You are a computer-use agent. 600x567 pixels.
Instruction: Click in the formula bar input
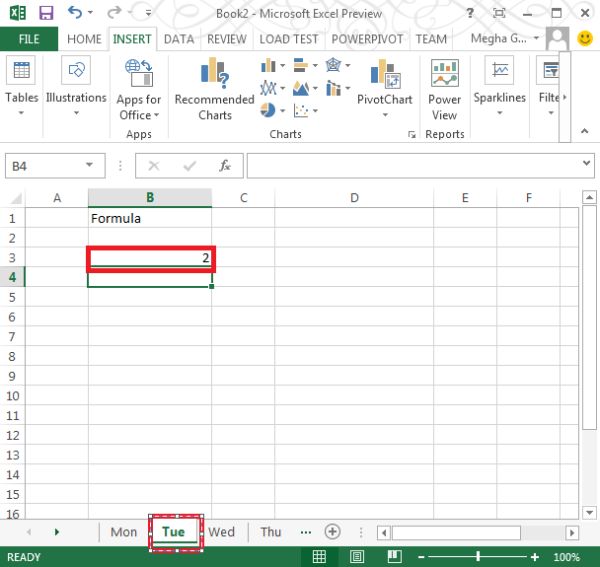(x=415, y=166)
